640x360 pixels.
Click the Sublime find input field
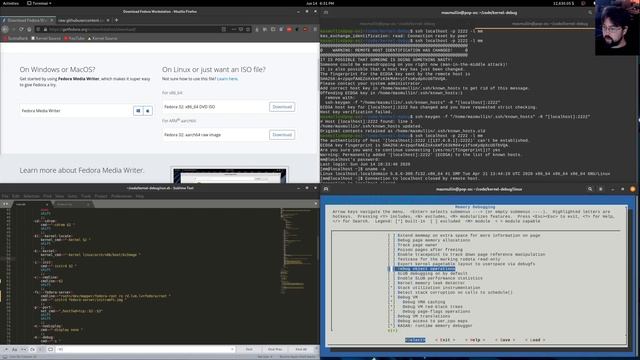[145, 349]
